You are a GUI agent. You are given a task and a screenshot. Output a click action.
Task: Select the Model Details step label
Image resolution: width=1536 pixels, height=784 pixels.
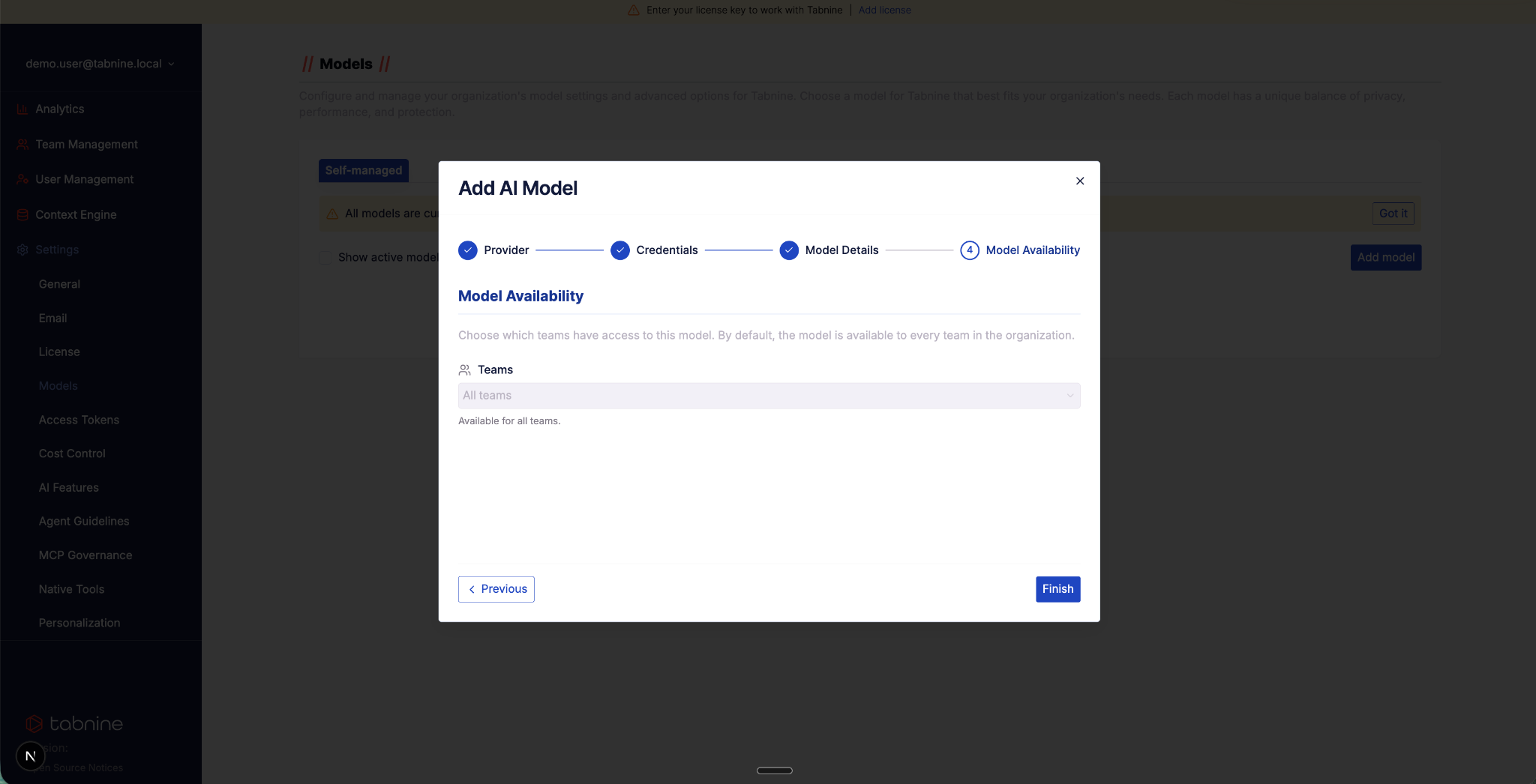(841, 250)
